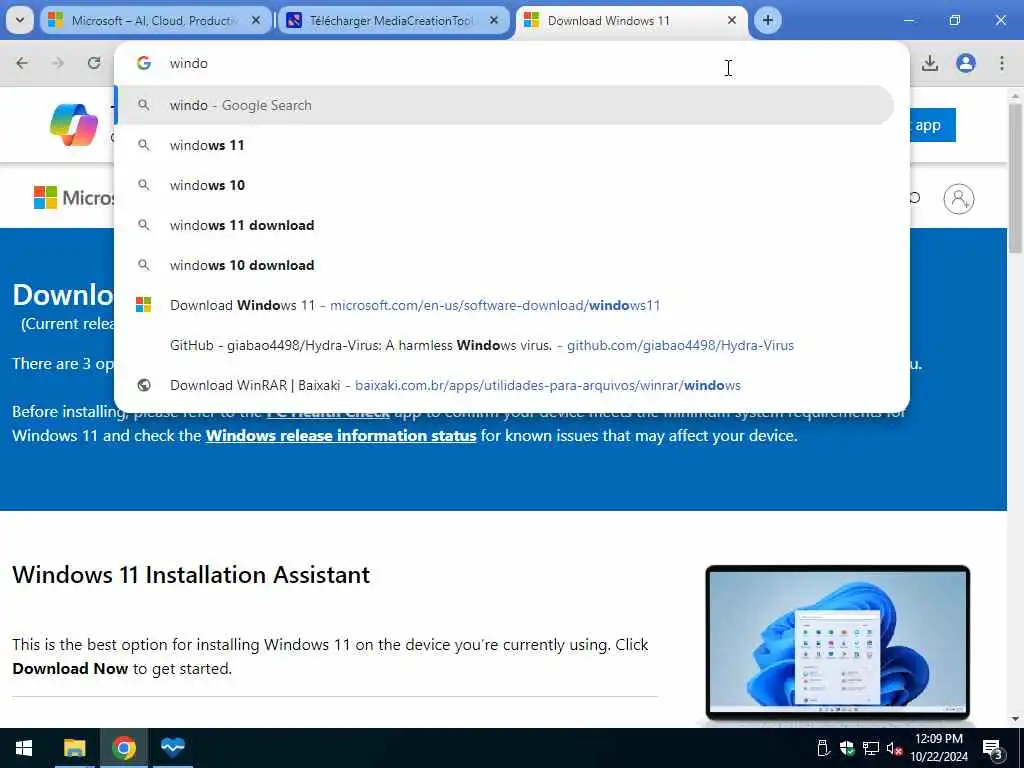Click 'Windows 11 Installation Assistant' heading

click(x=191, y=575)
